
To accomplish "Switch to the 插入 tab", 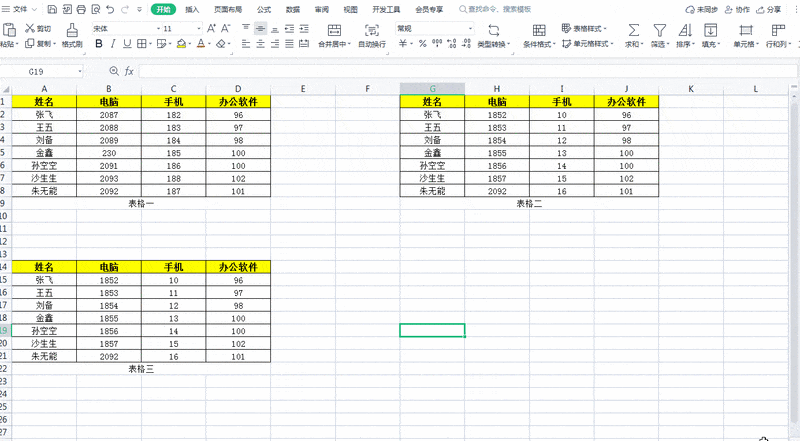I will pyautogui.click(x=192, y=9).
